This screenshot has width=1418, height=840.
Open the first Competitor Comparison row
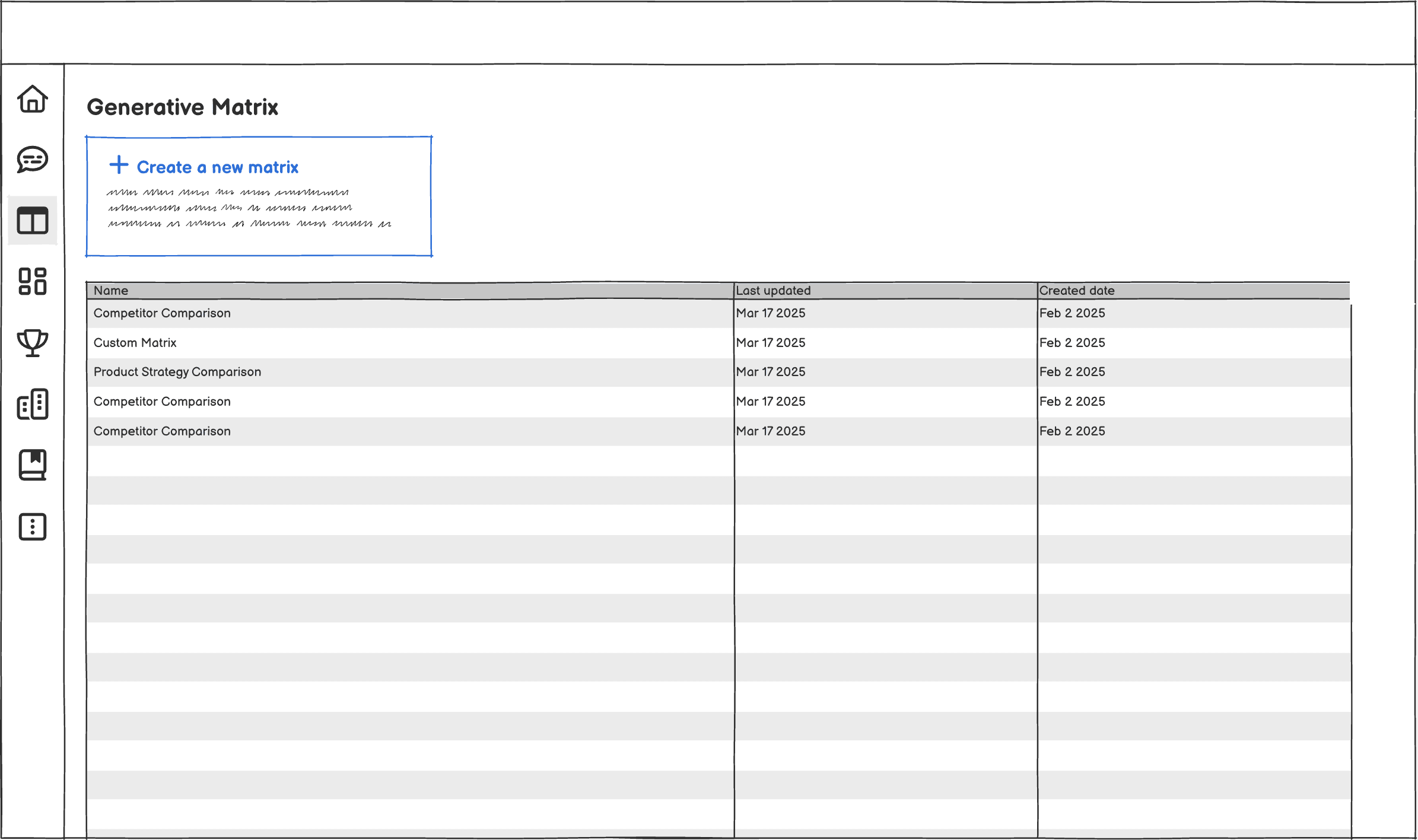pos(162,313)
